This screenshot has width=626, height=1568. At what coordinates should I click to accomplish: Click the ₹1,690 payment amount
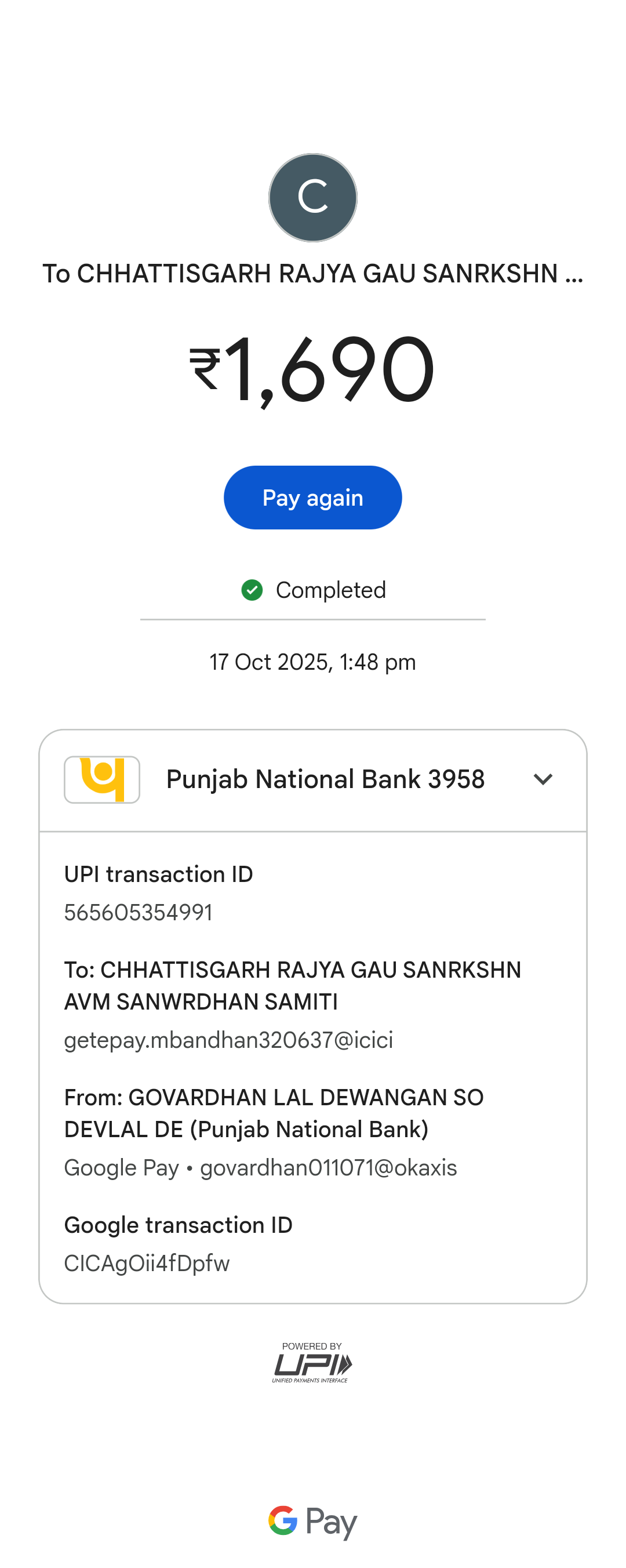312,370
